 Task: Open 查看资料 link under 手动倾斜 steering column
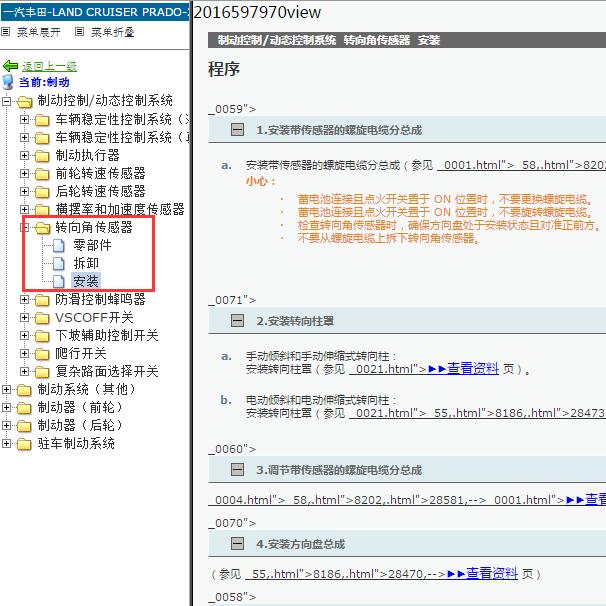(463, 369)
